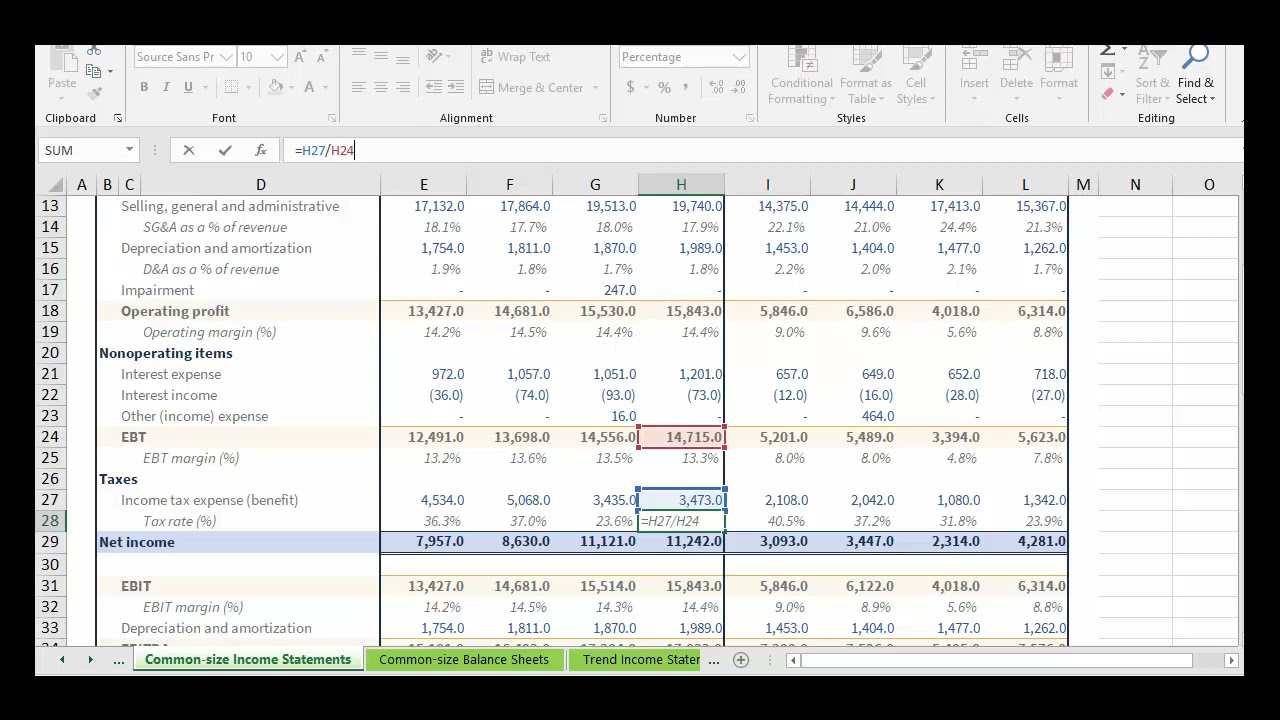The image size is (1280, 720).
Task: Open Number dialog launcher
Action: (750, 118)
